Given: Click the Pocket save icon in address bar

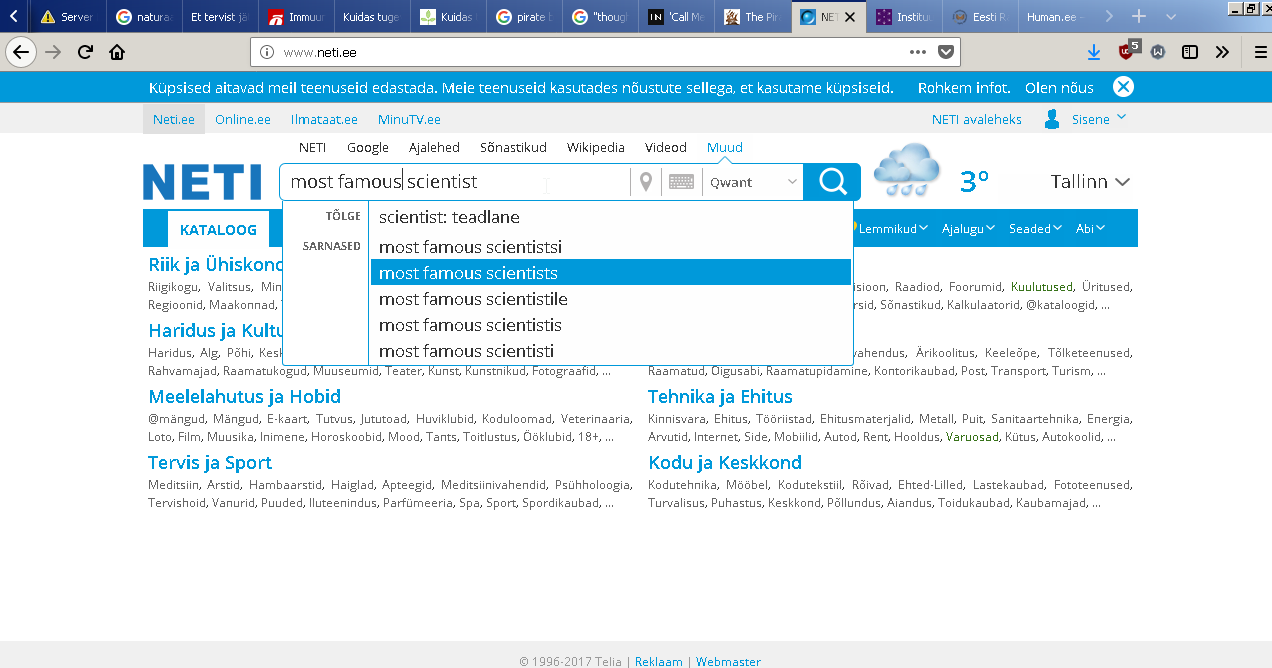Looking at the screenshot, I should coord(946,52).
